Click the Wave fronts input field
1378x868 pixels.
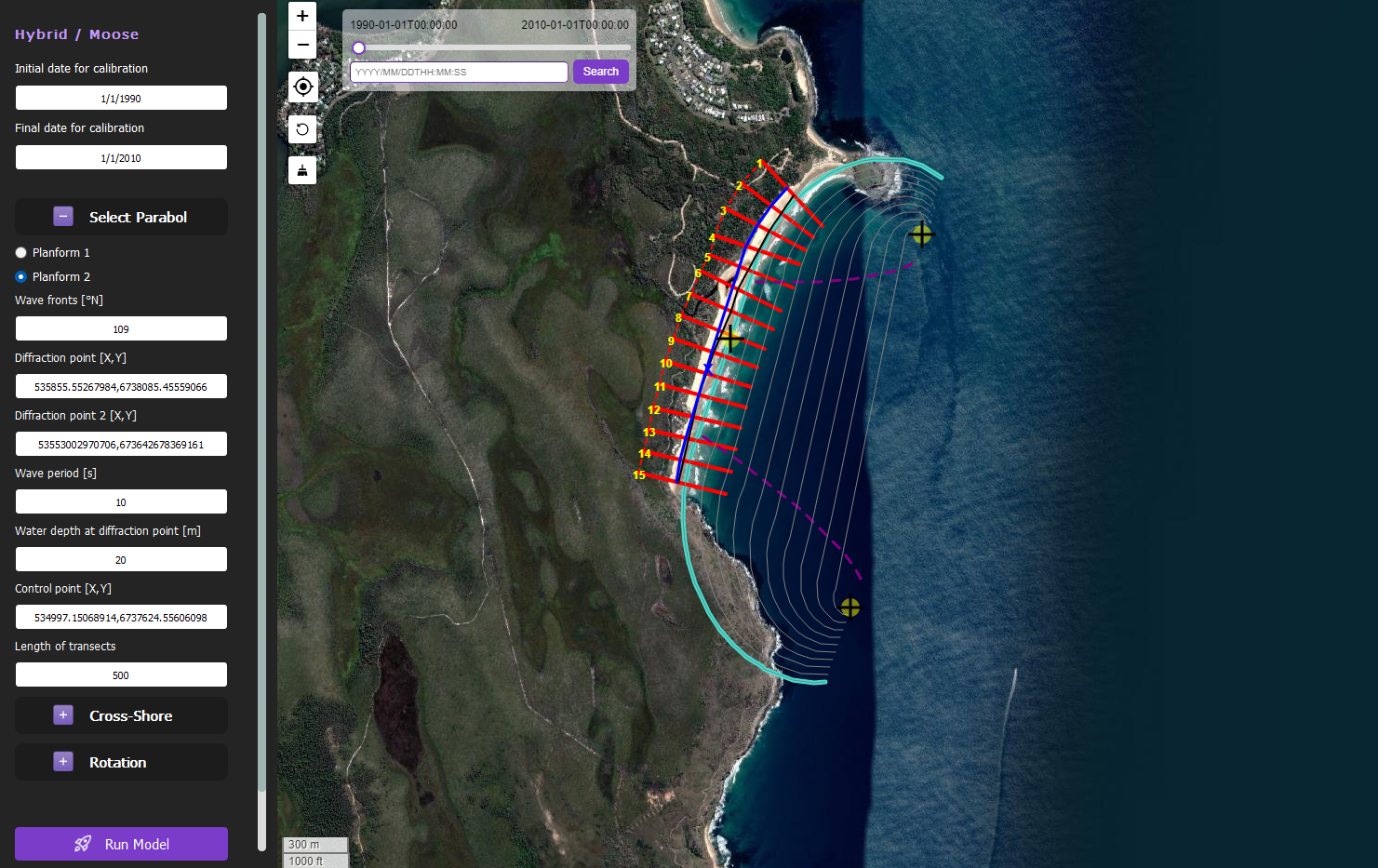pyautogui.click(x=121, y=329)
